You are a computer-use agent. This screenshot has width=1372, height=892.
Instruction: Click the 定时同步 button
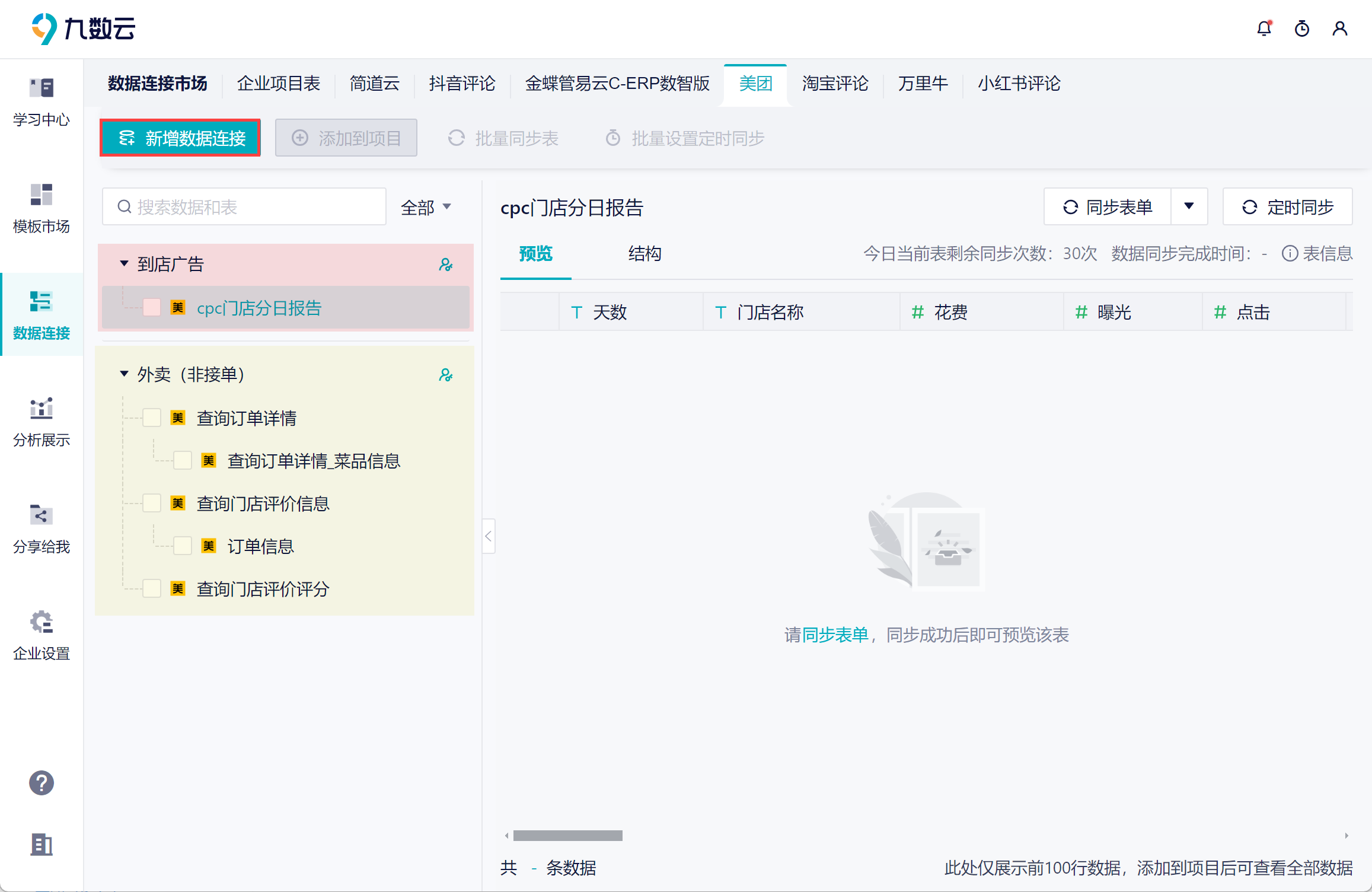click(1288, 206)
